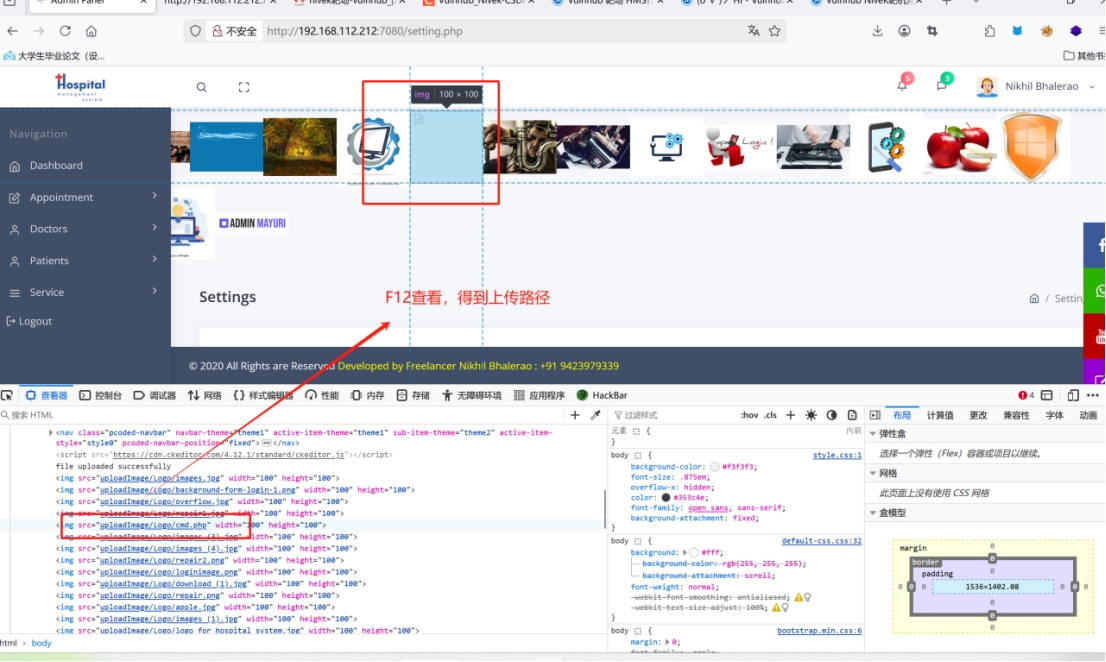Open devtools more options ellipsis menu
This screenshot has width=1106, height=662.
(1093, 396)
